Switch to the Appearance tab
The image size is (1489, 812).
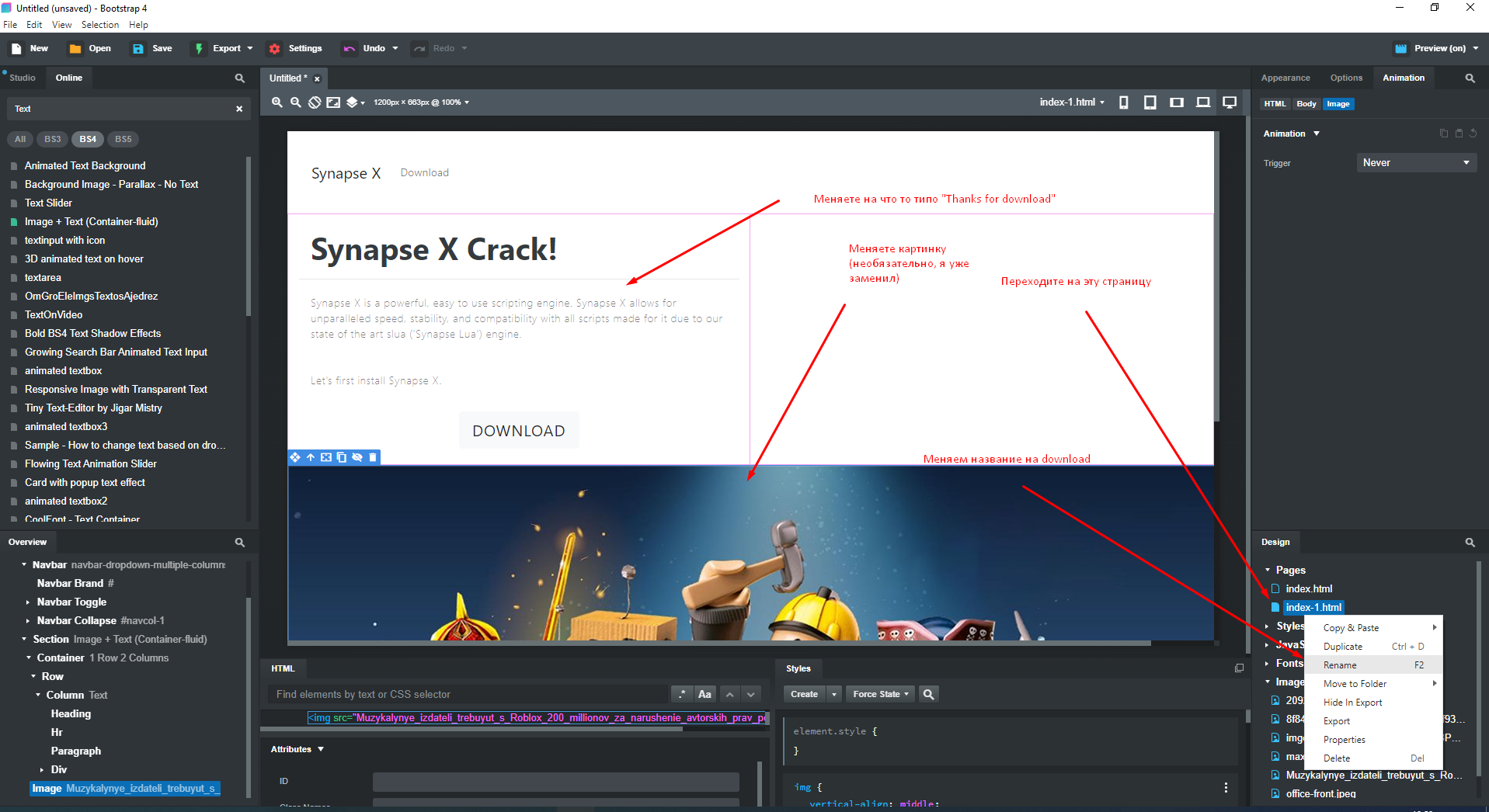click(1285, 78)
